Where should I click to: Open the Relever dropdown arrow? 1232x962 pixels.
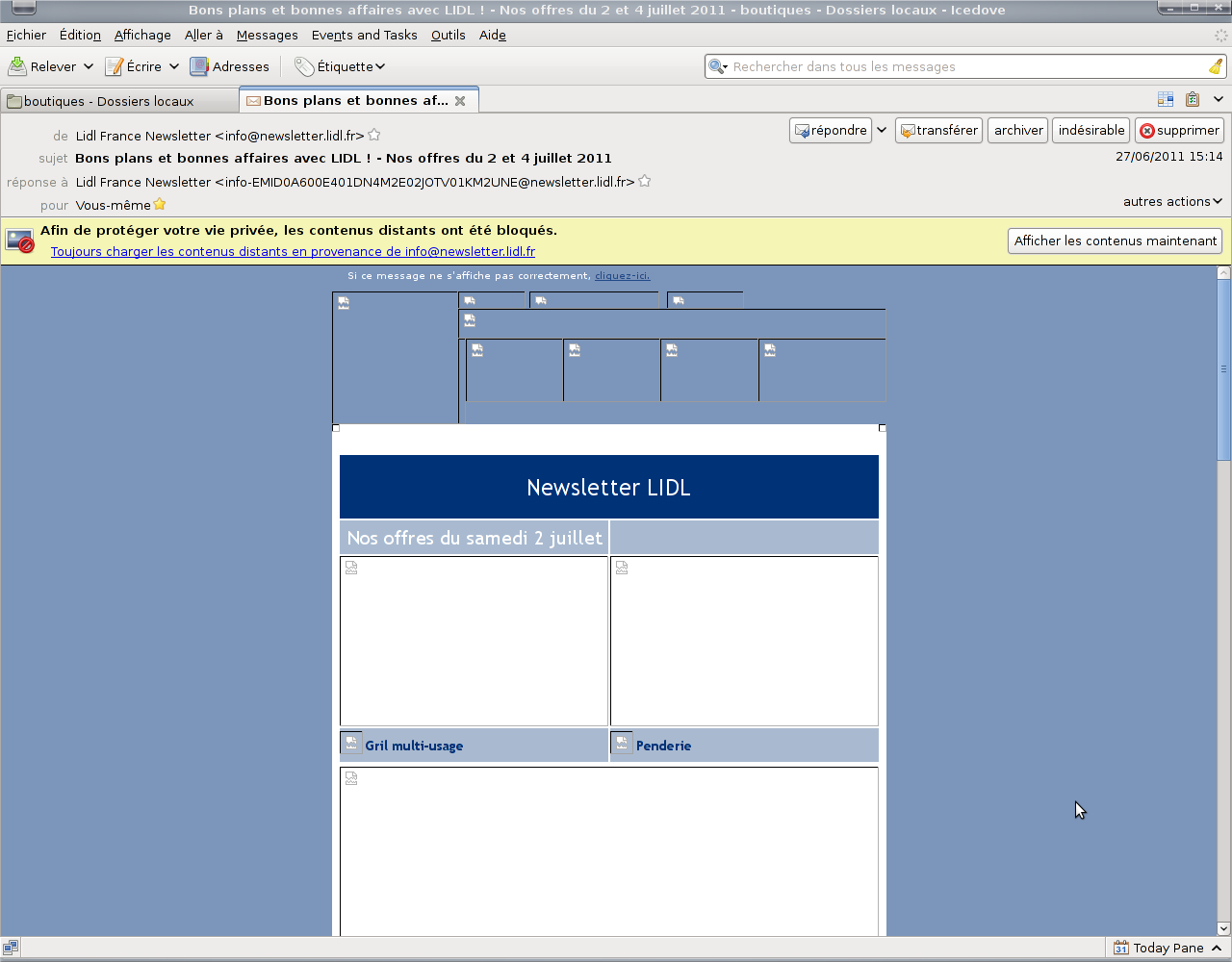[89, 66]
